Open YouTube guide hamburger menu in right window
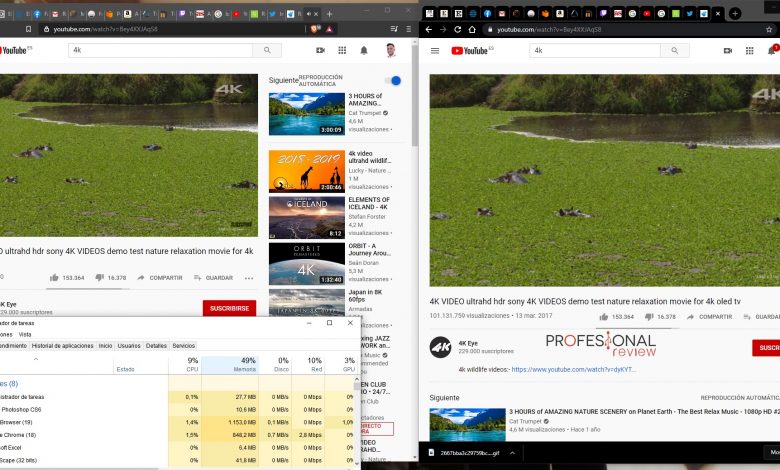Image resolution: width=780 pixels, height=470 pixels. click(435, 51)
